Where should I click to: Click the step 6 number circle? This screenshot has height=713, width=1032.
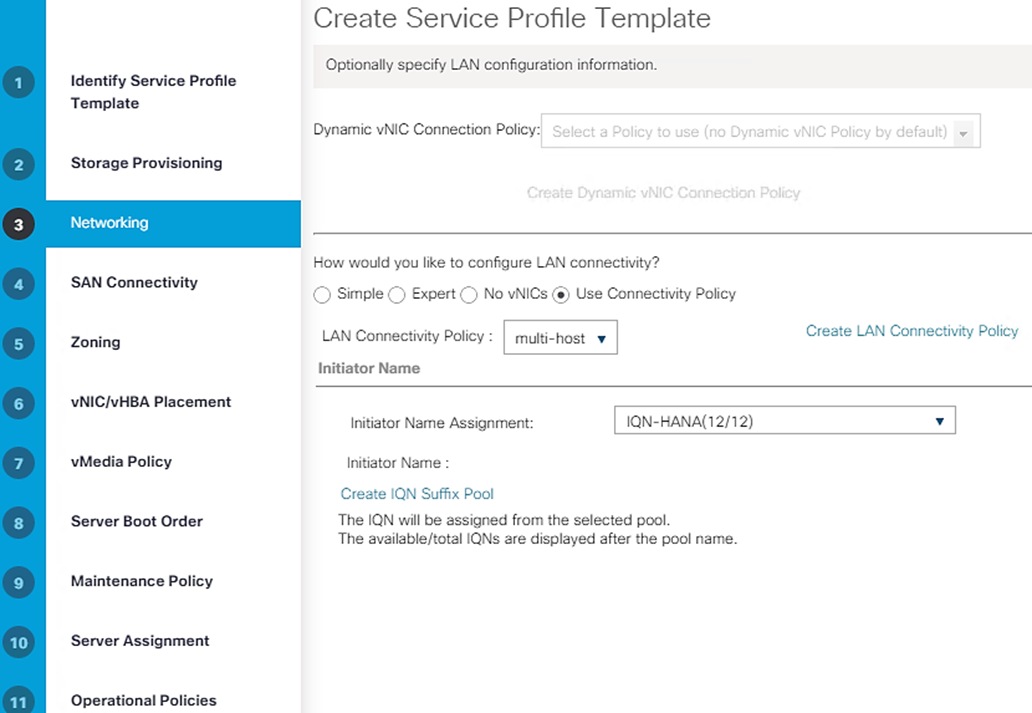point(19,404)
